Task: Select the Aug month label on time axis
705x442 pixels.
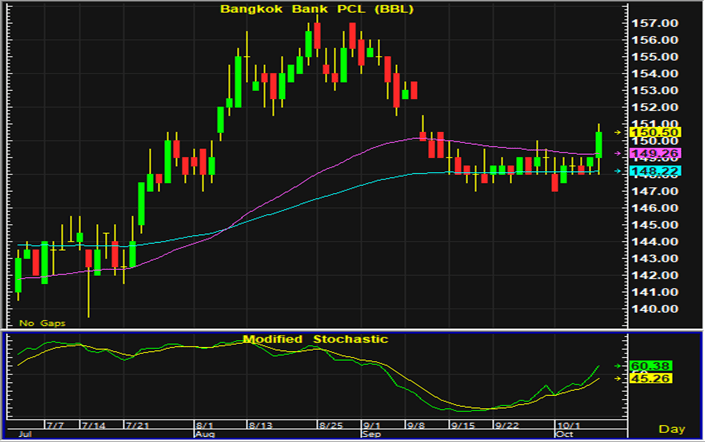Action: pyautogui.click(x=204, y=435)
